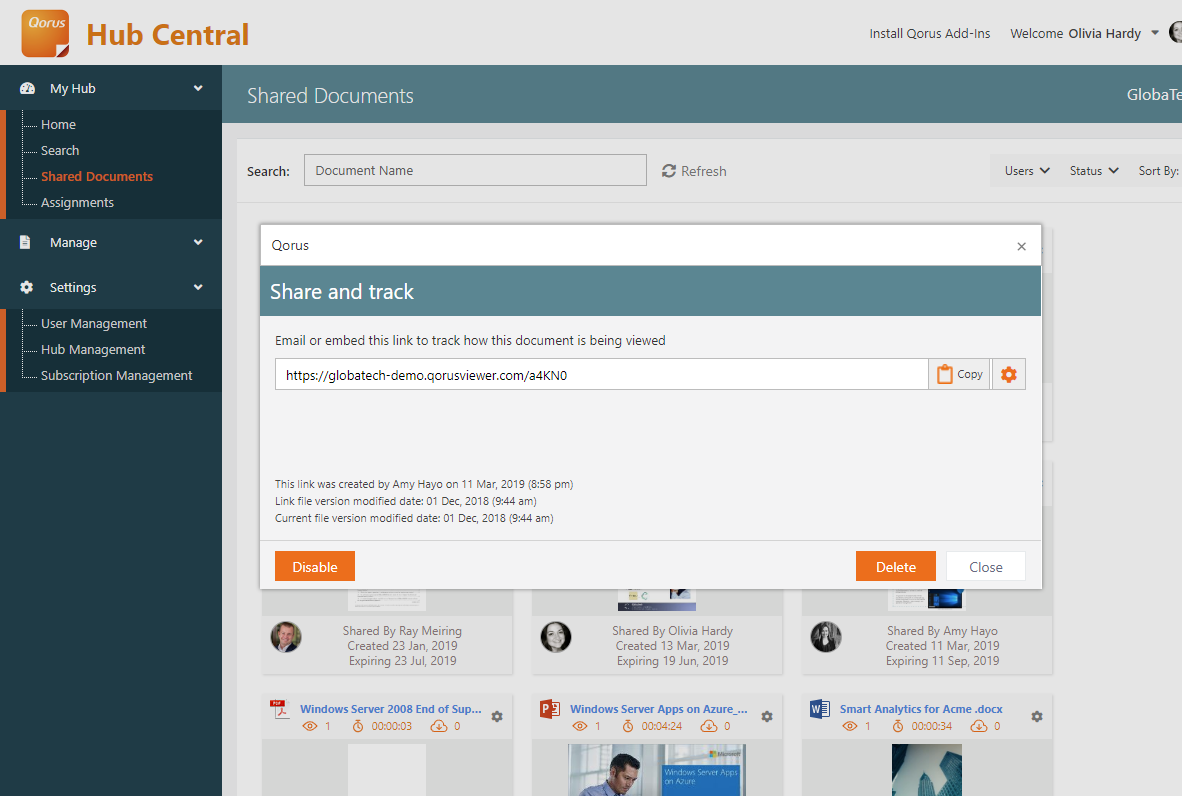This screenshot has width=1182, height=796.
Task: Click the PDF icon of Windows Server 2008 document
Action: coord(280,709)
